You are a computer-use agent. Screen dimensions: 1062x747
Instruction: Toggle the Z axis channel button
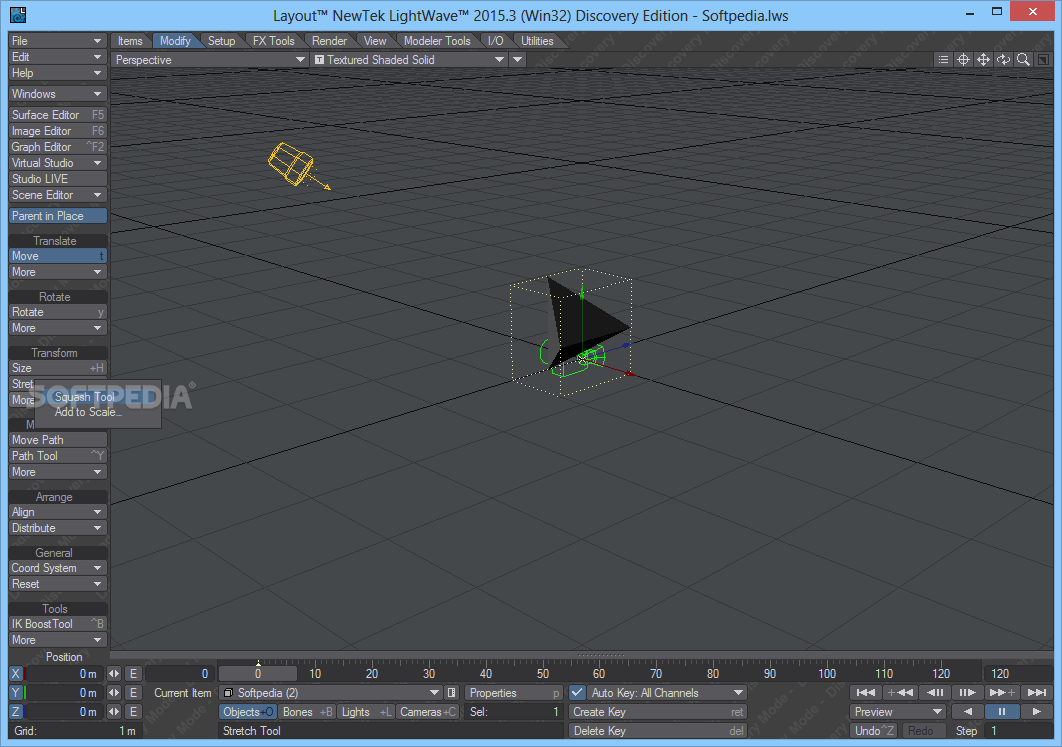click(x=17, y=712)
